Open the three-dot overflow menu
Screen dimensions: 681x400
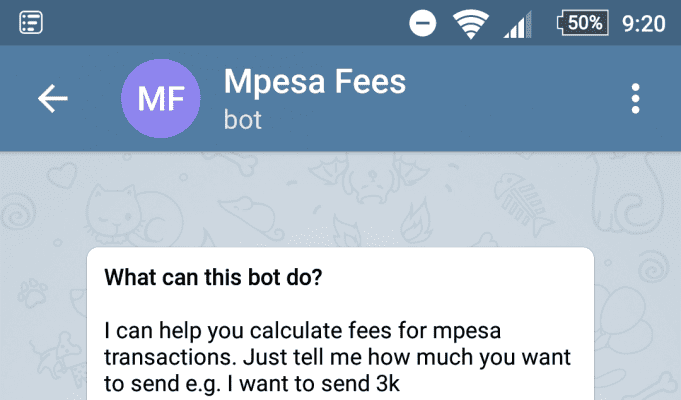pyautogui.click(x=635, y=99)
